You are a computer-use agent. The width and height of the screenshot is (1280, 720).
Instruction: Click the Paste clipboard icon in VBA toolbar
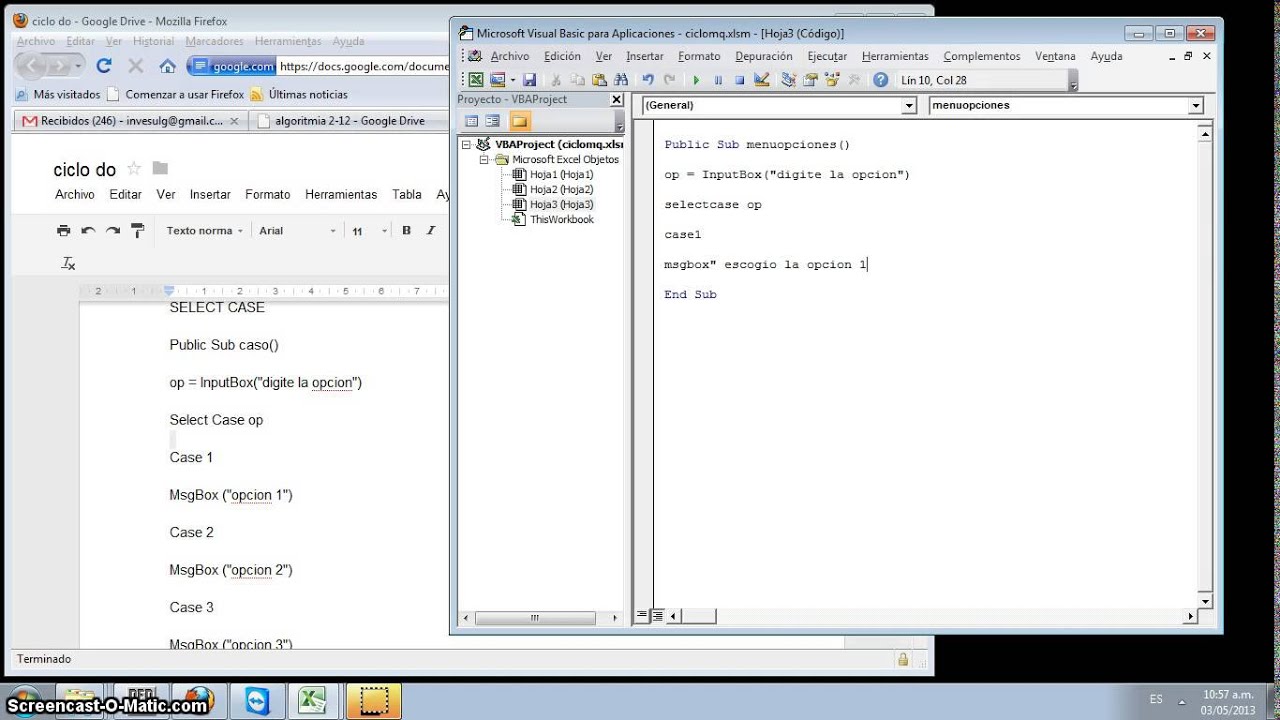click(x=599, y=80)
